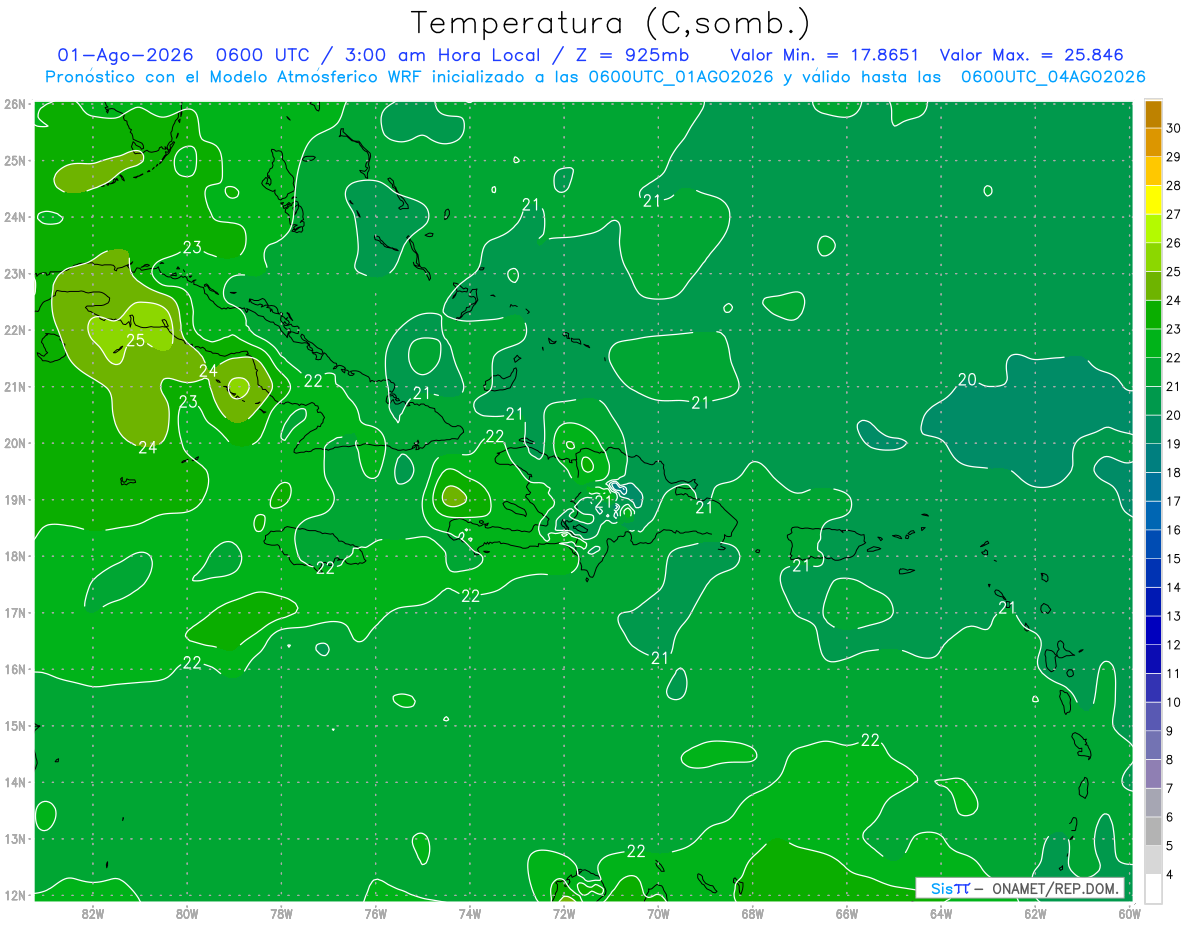
Task: Click the teal legend swatch between 18 and 19
Action: [1153, 458]
